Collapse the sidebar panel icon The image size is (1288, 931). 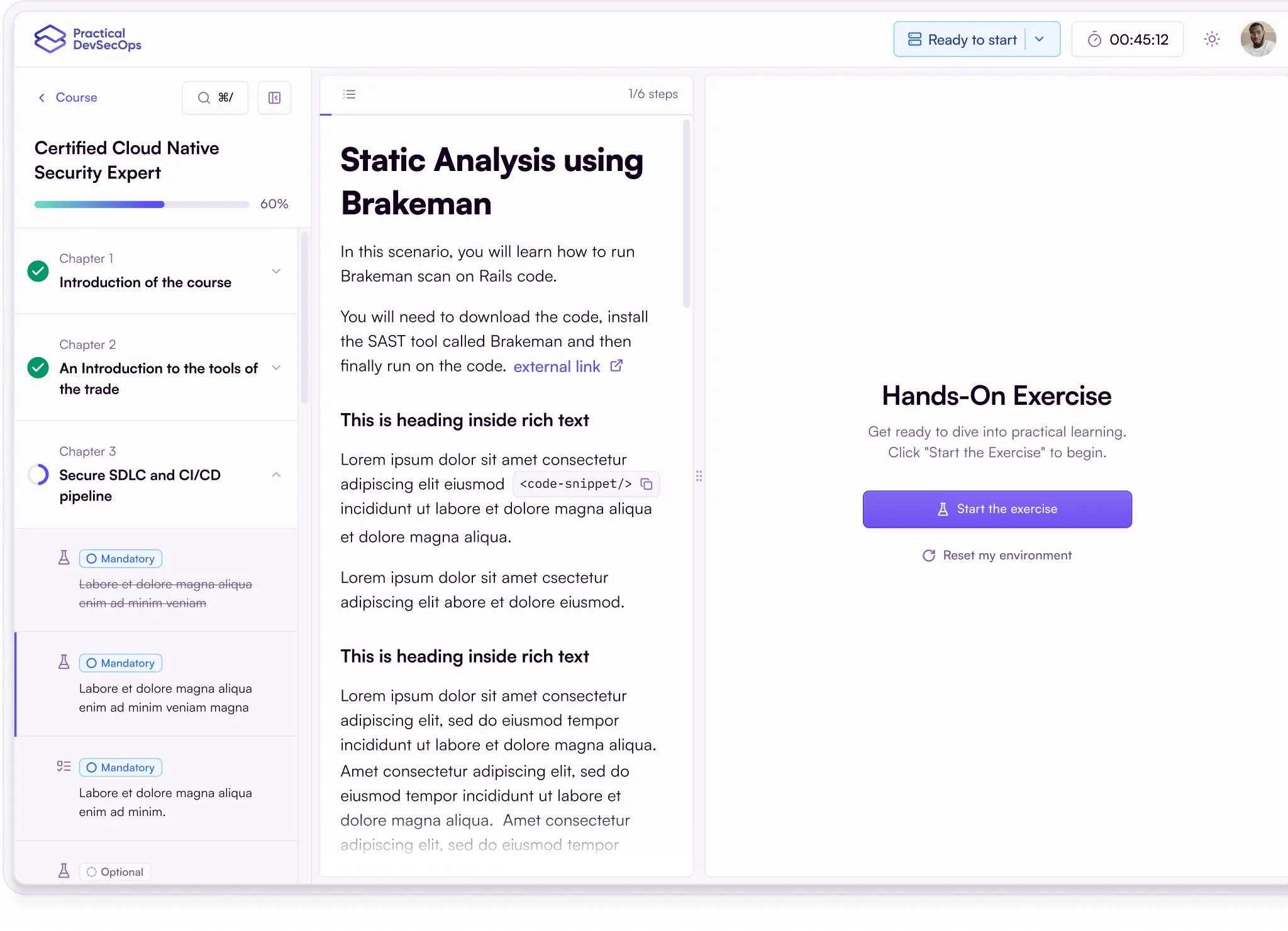click(274, 97)
